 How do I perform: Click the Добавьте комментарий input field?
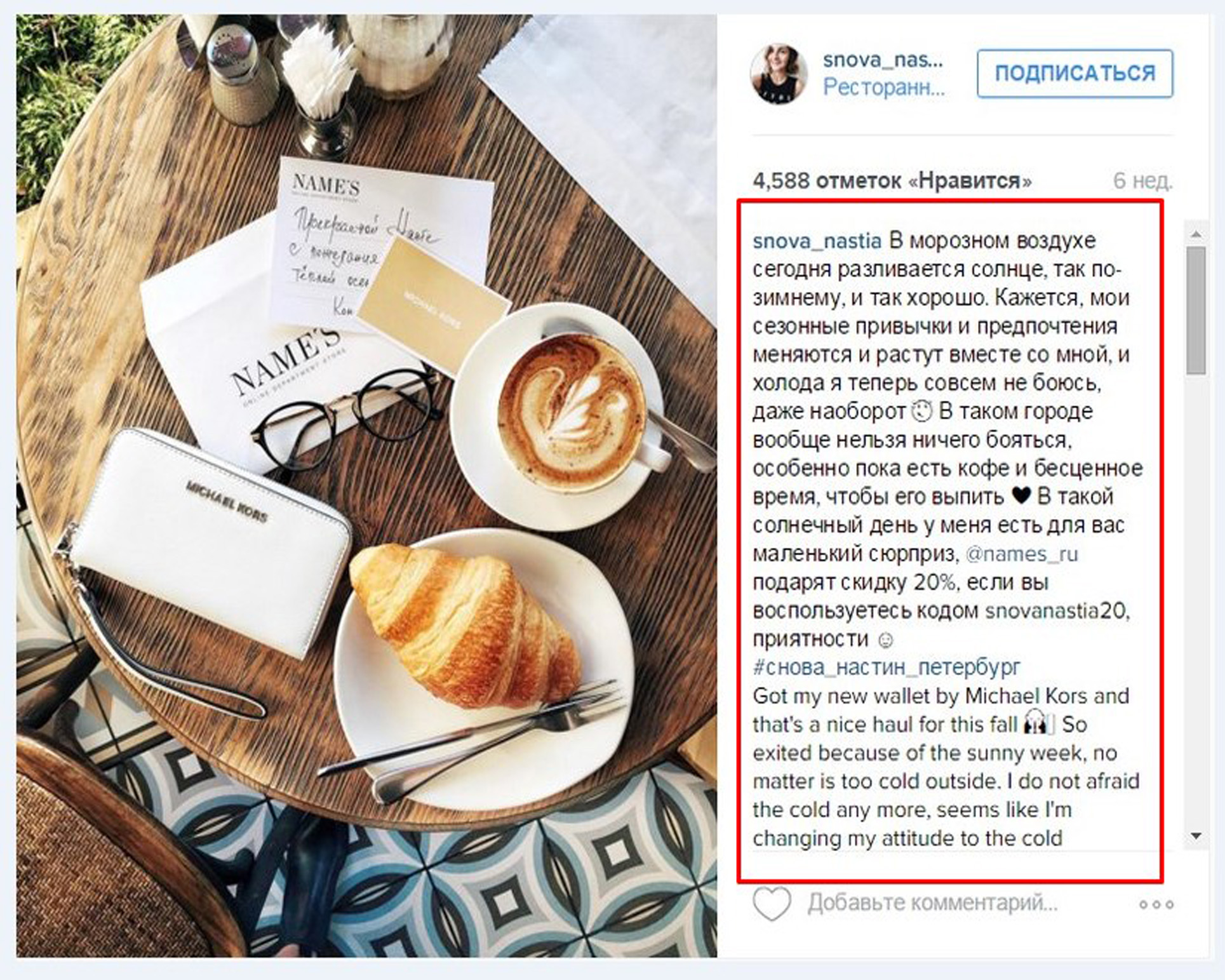[x=934, y=903]
